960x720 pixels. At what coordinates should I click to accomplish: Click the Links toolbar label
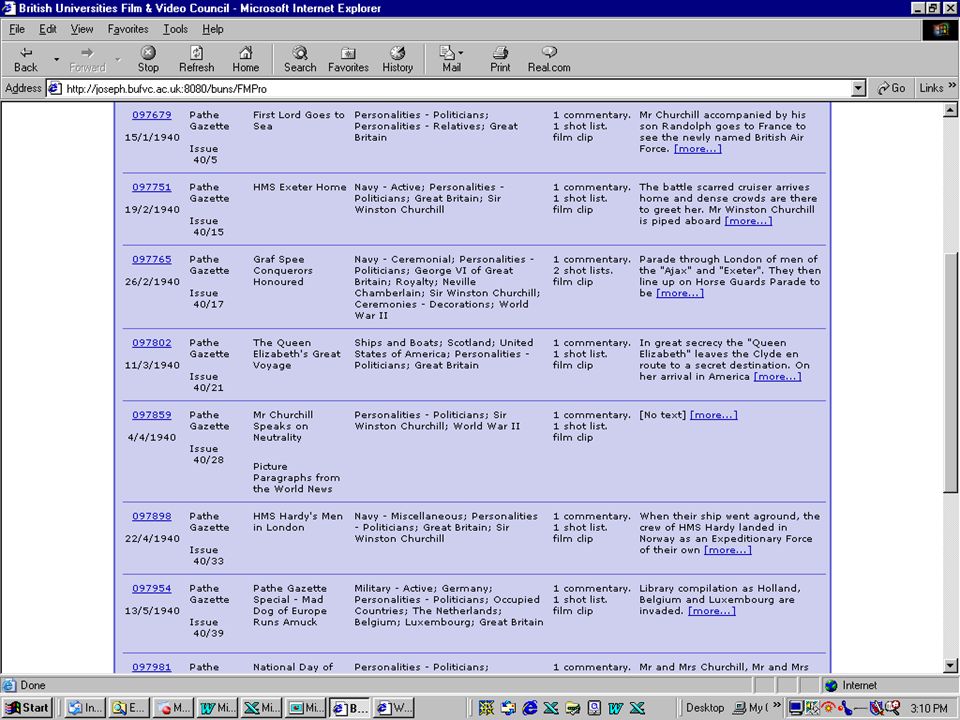[x=931, y=88]
